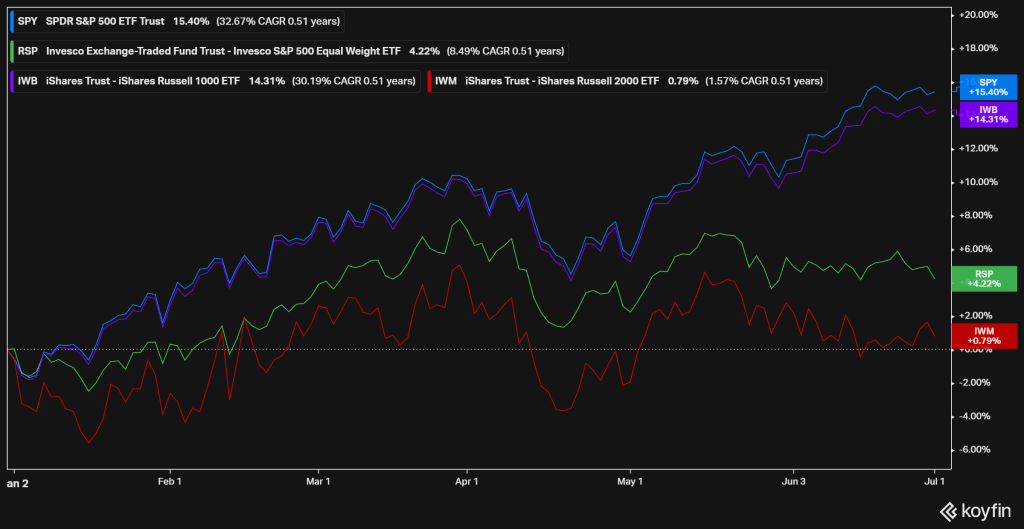Click the green RSP color marker in legend

[10, 51]
